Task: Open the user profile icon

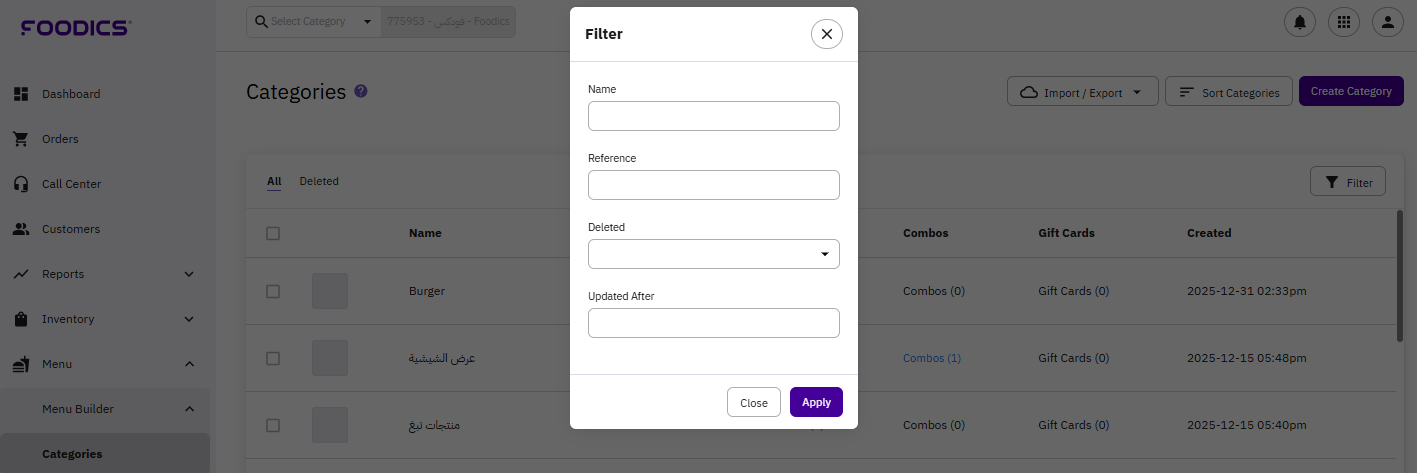Action: (1387, 21)
